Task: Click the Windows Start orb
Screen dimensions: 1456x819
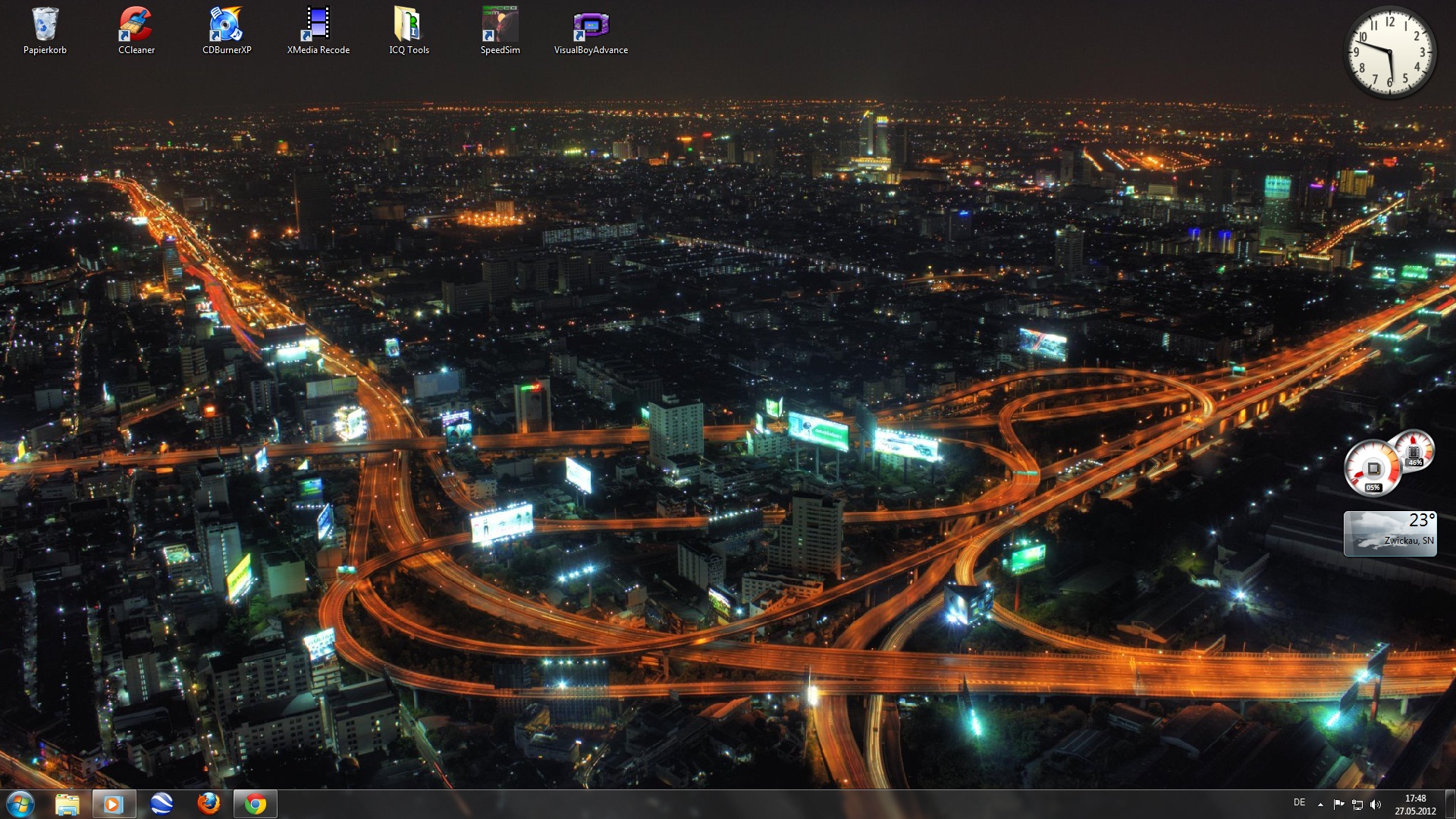Action: point(20,804)
